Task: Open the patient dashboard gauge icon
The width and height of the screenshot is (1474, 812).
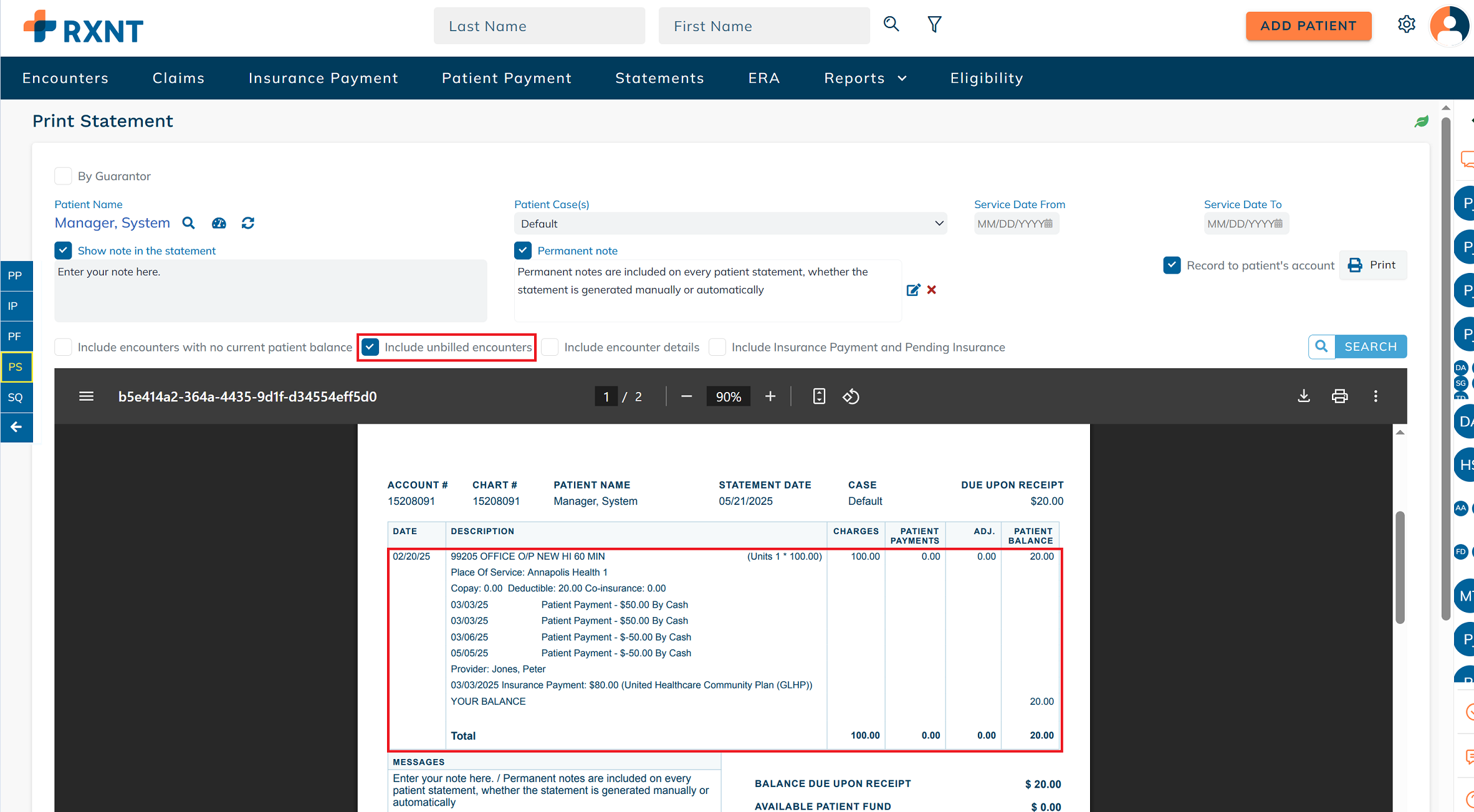Action: (x=219, y=223)
